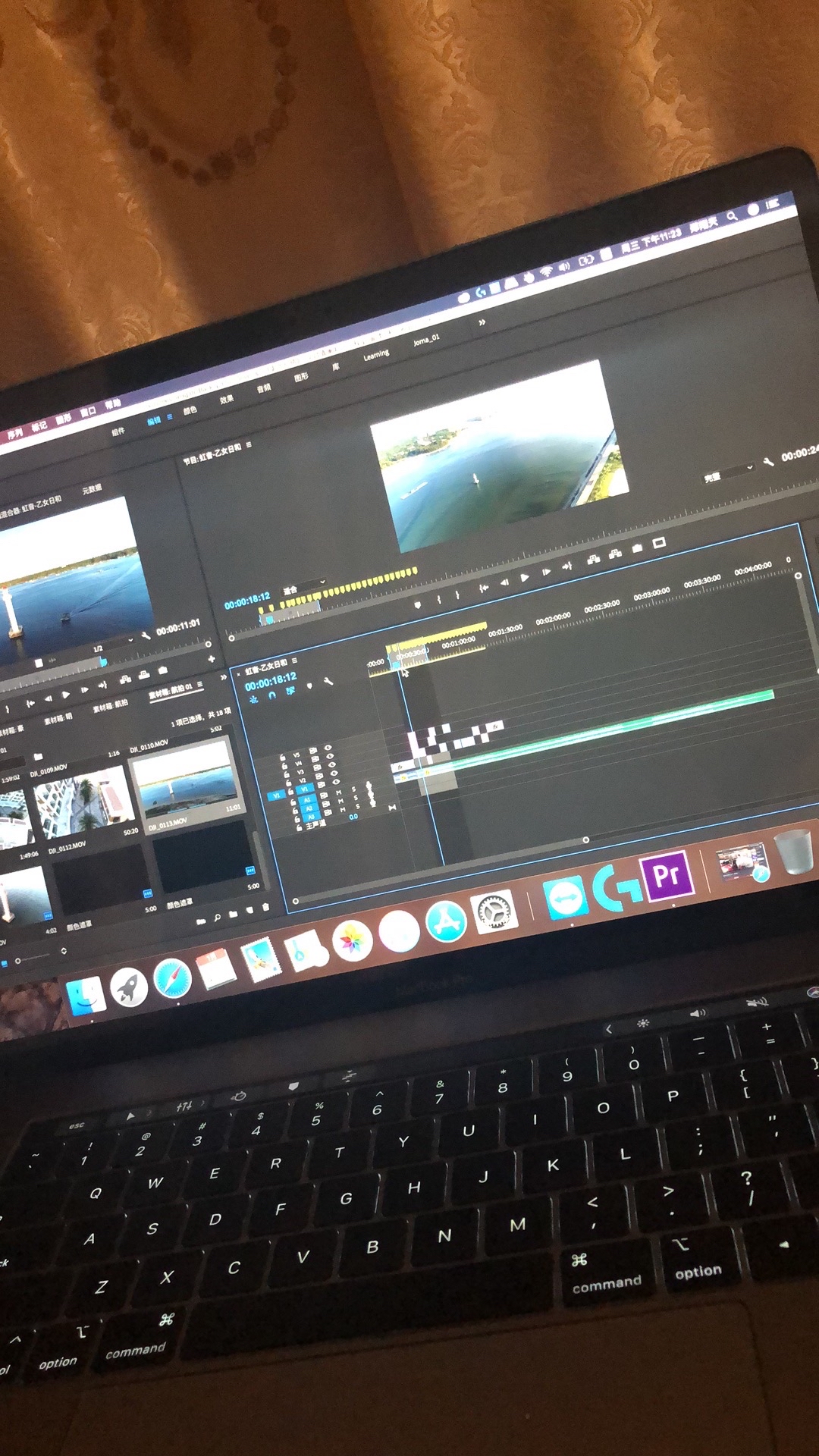The width and height of the screenshot is (819, 1456).
Task: Go to Out point in Program Monitor
Action: click(566, 566)
